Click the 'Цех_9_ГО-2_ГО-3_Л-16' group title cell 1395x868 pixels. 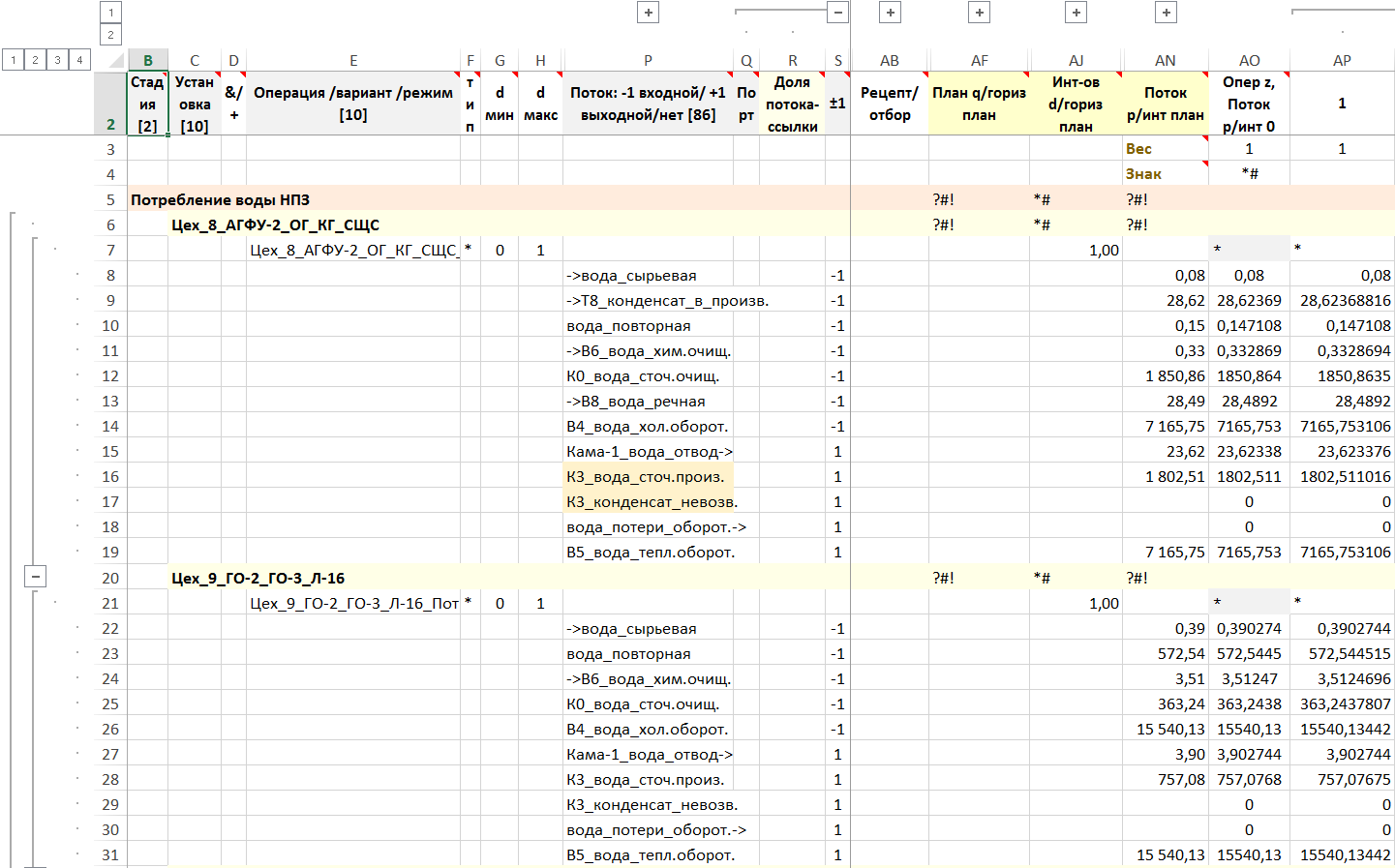click(258, 578)
